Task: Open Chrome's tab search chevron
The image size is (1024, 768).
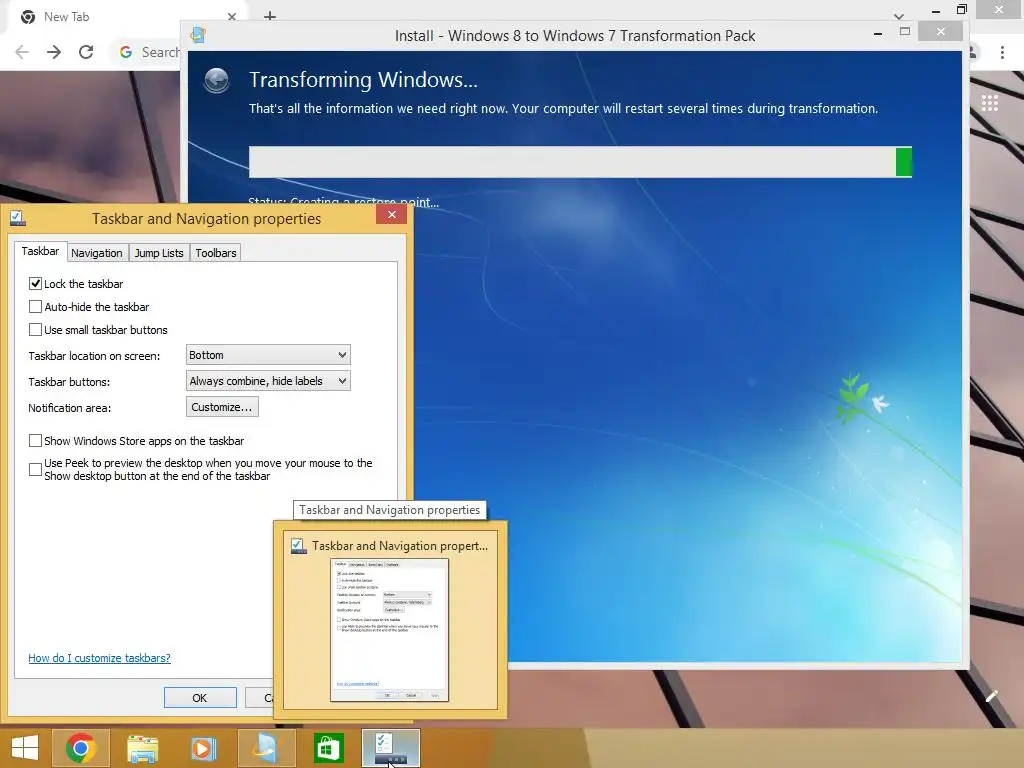Action: 899,17
